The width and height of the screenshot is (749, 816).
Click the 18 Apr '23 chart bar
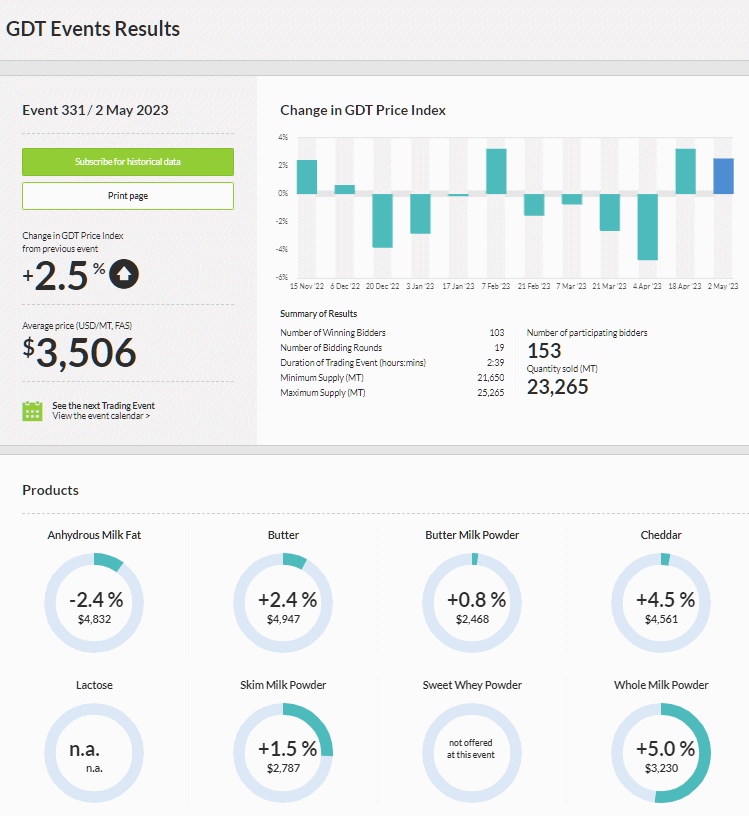(x=685, y=172)
